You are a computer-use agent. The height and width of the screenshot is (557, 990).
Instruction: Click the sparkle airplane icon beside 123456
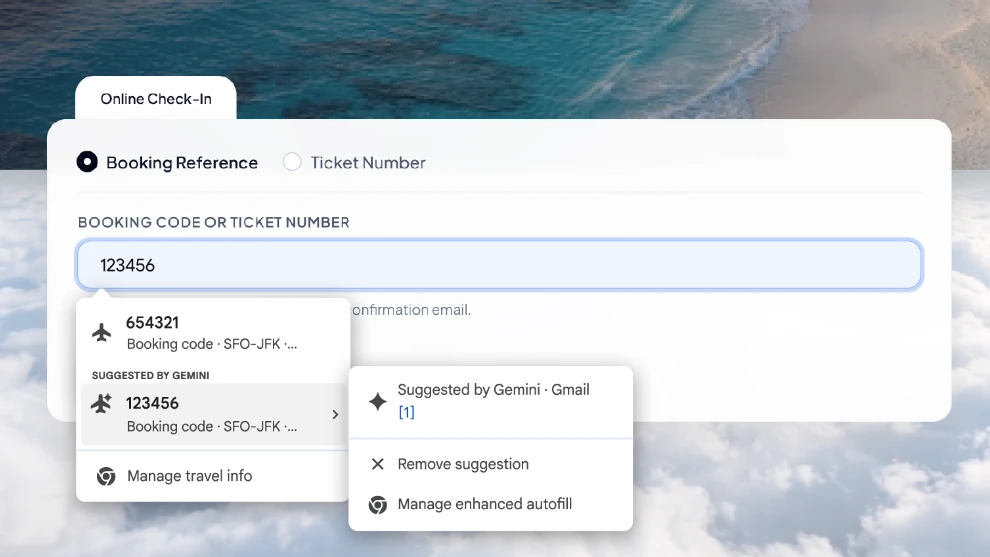tap(102, 403)
